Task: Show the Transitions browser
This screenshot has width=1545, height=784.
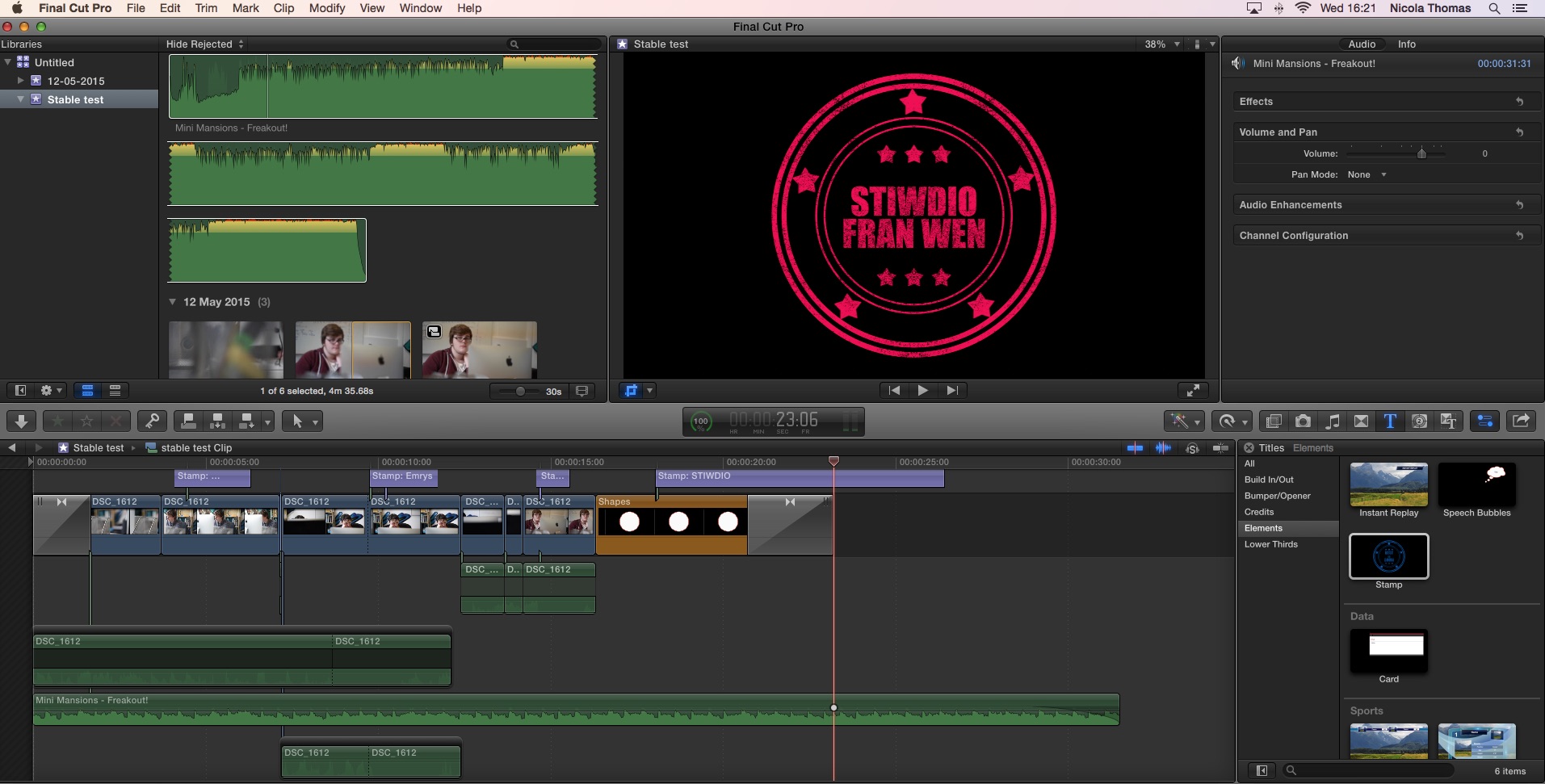Action: pos(1361,421)
